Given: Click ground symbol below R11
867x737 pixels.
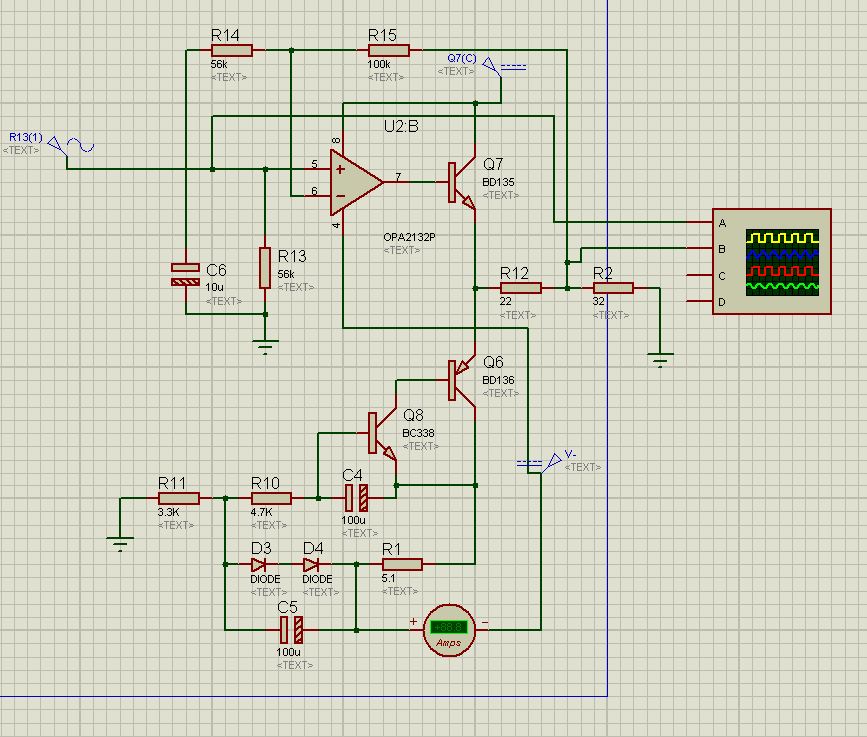Looking at the screenshot, I should [120, 544].
